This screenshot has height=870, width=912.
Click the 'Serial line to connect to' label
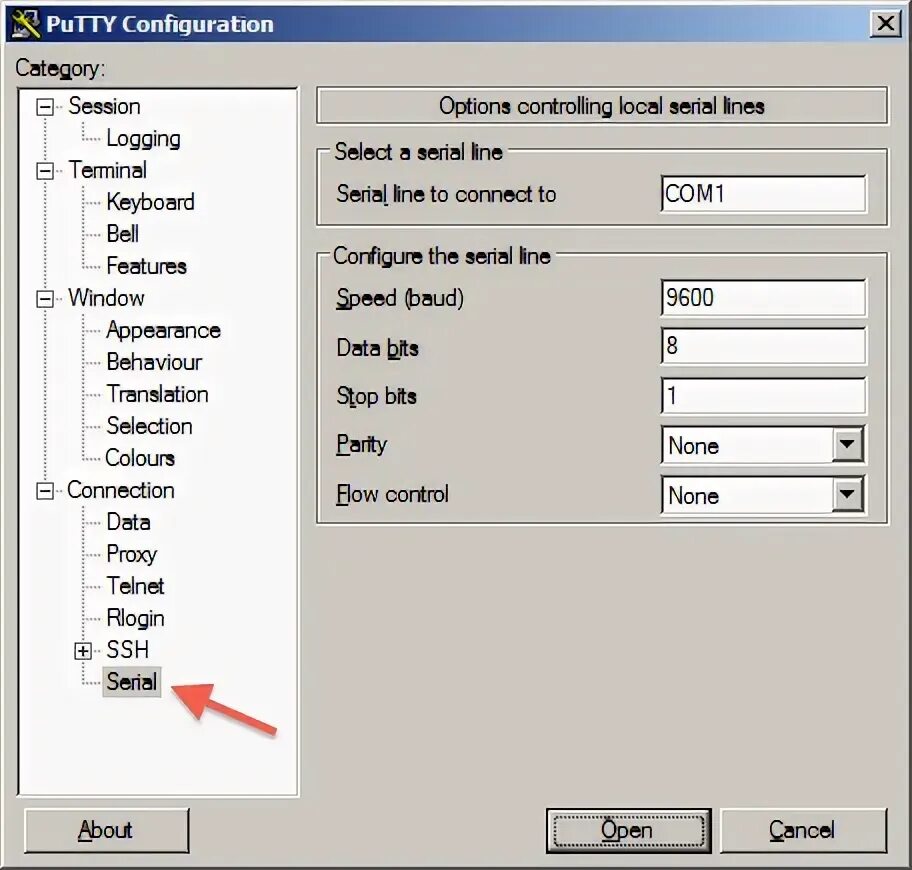coord(446,194)
